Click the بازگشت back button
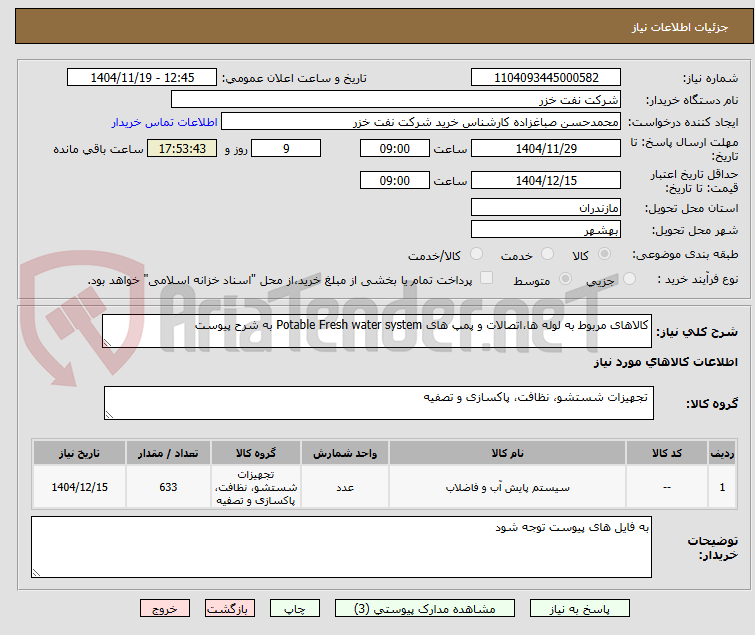755x635 pixels. pyautogui.click(x=230, y=609)
